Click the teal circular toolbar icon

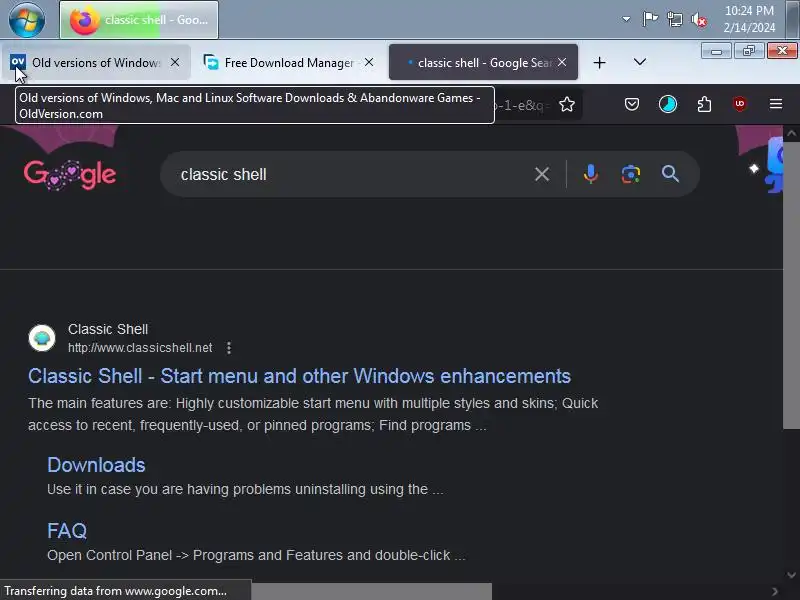tap(668, 105)
